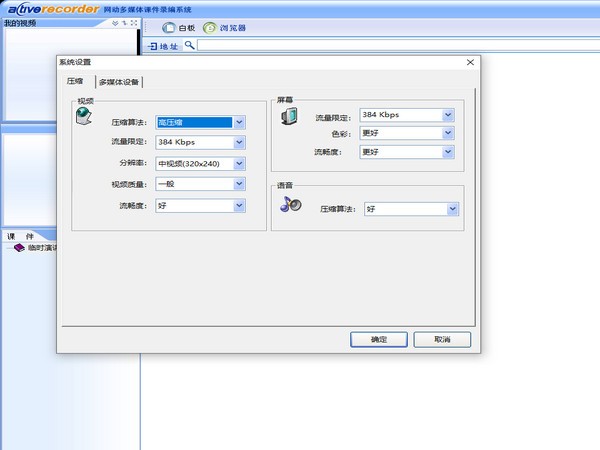Expand the video 分辨率 dropdown
Screen dimensions: 600x450
[239, 164]
